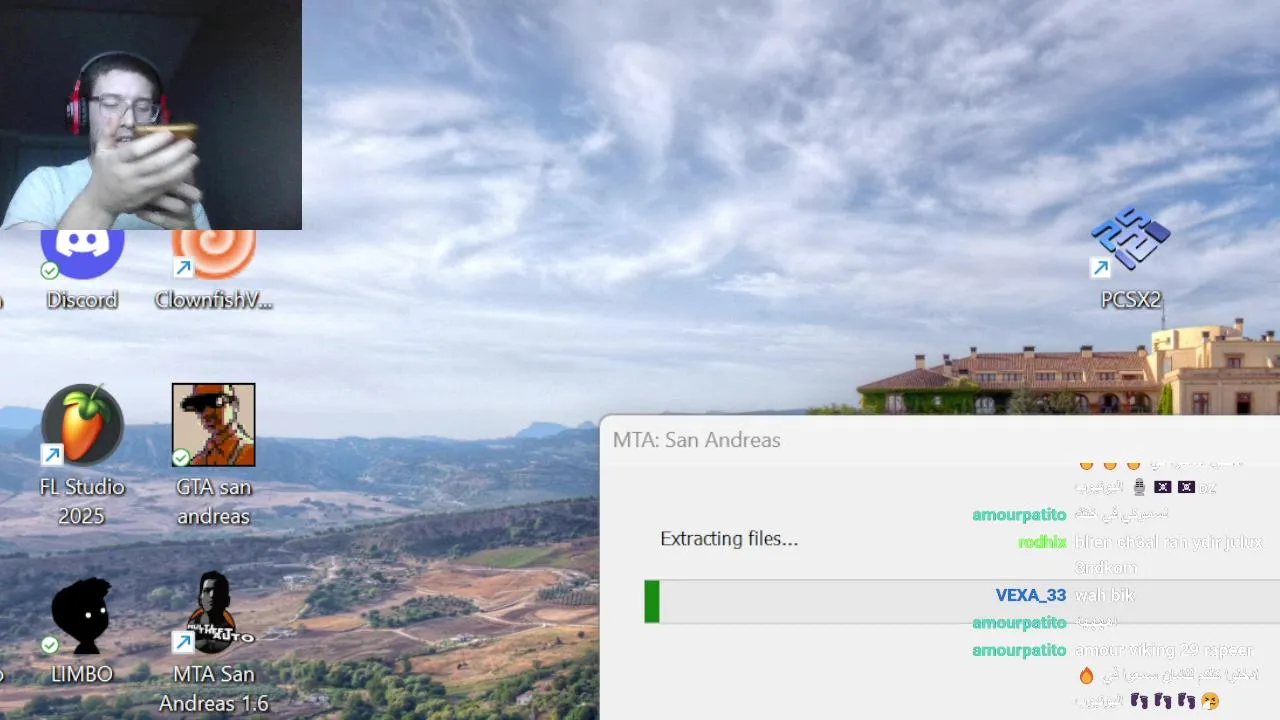Click the FL Studio 2025 label text

pos(82,502)
